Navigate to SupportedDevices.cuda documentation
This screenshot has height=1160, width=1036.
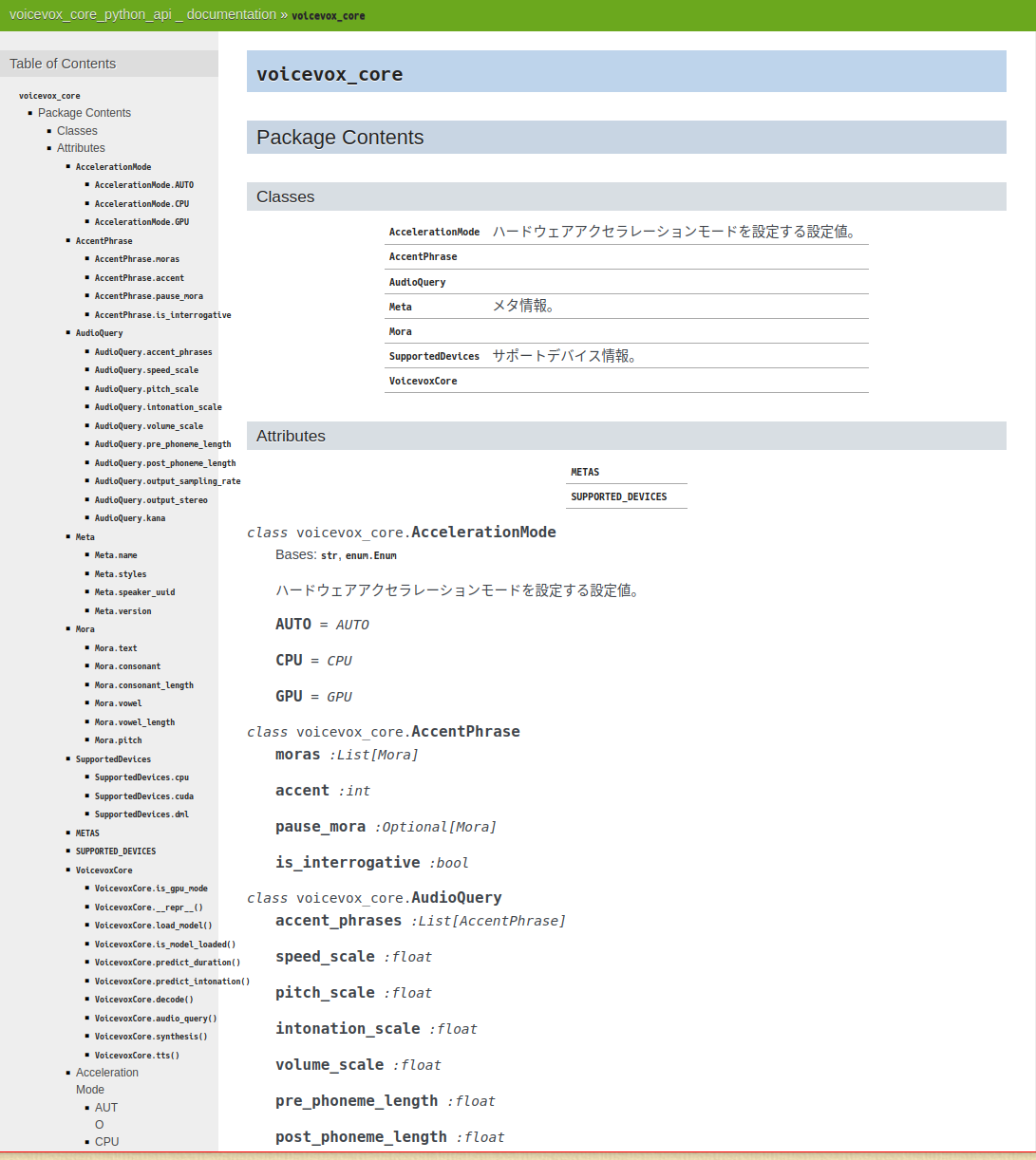point(143,795)
